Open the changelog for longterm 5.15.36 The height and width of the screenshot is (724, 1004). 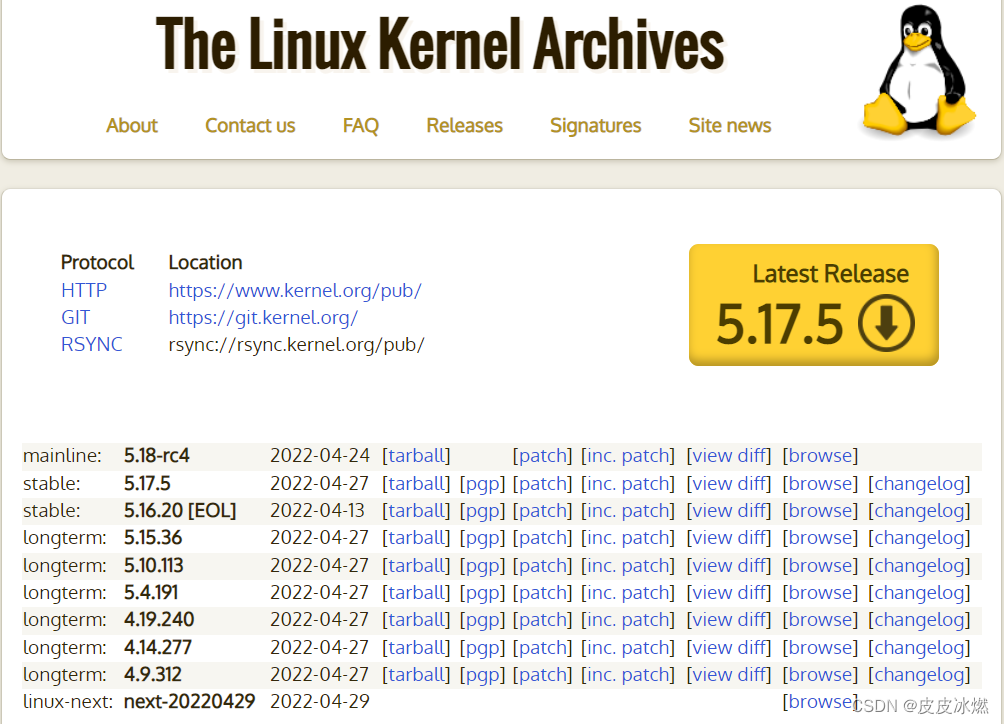(x=919, y=538)
